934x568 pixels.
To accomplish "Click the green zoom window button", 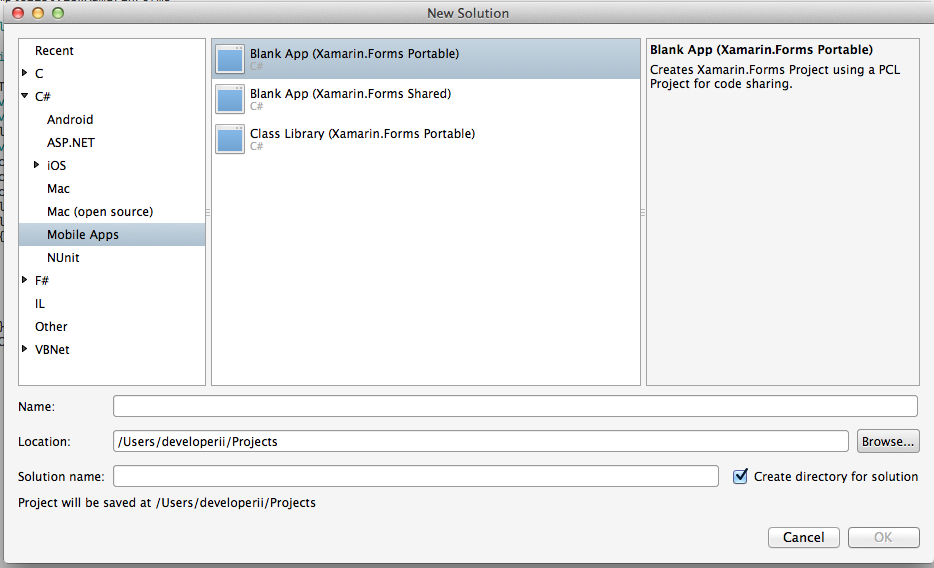I will [x=58, y=13].
